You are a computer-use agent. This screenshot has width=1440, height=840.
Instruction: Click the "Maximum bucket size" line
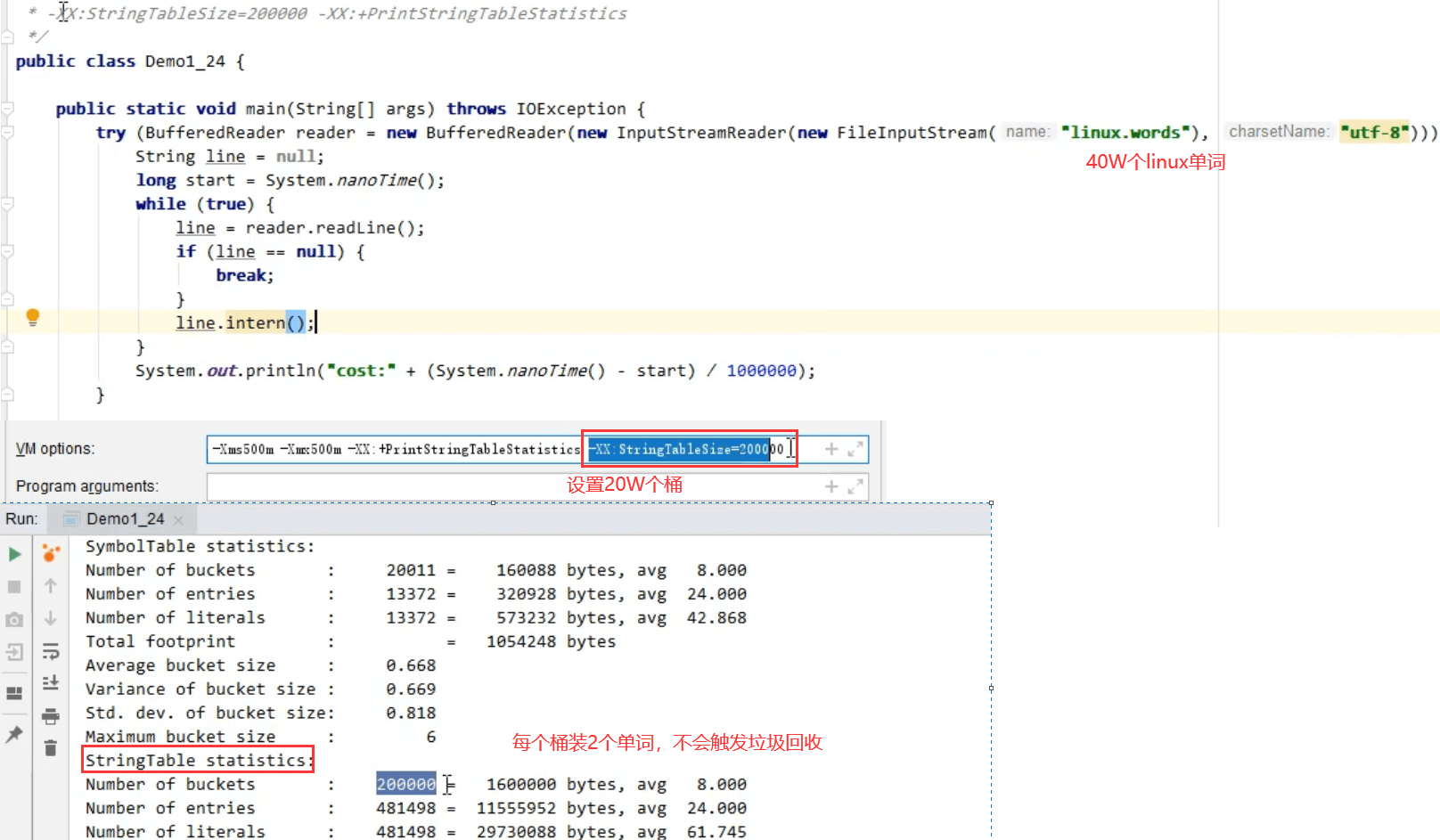(180, 737)
